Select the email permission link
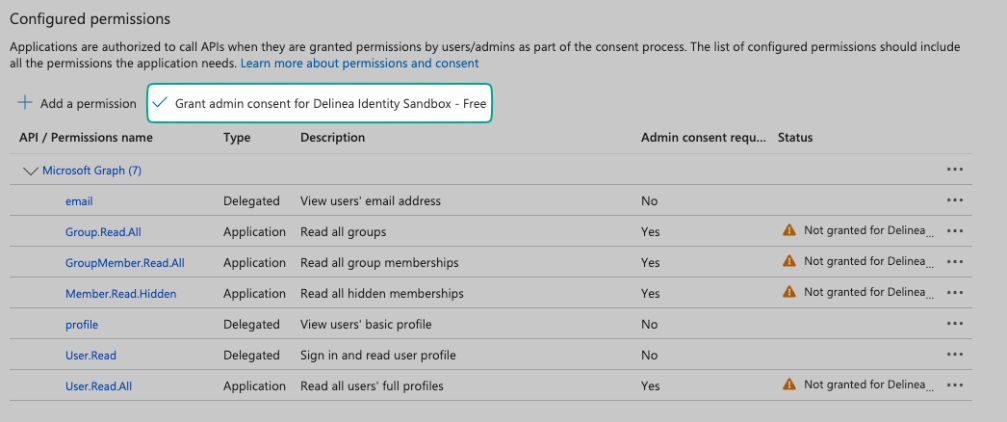This screenshot has width=1007, height=422. [x=79, y=201]
